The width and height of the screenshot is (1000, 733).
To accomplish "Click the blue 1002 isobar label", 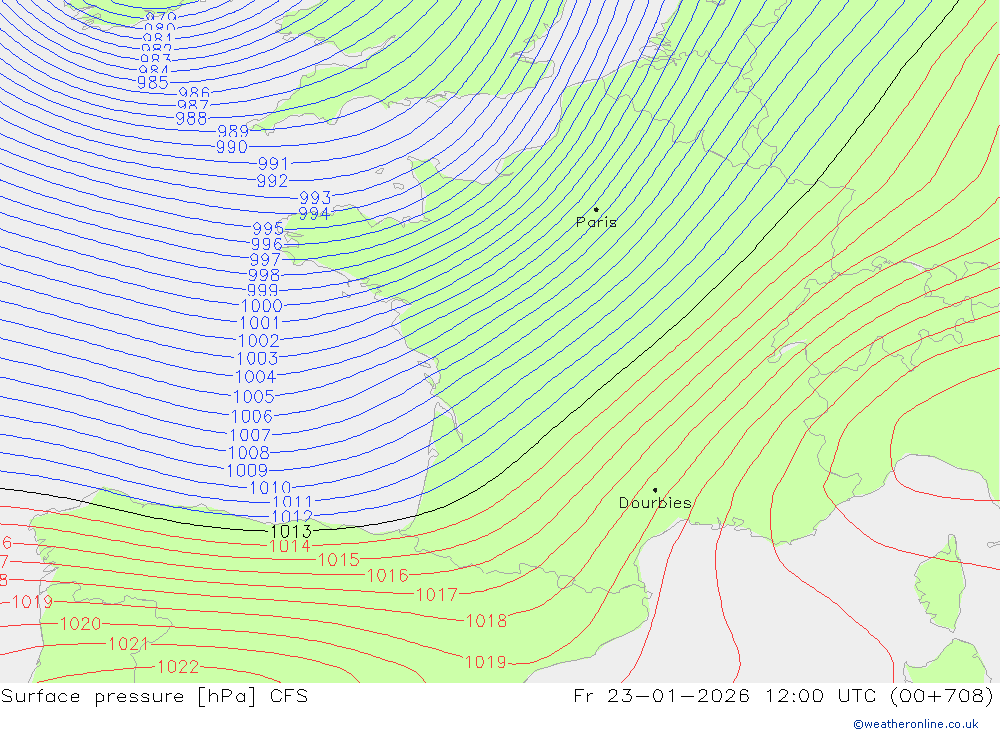I will [258, 341].
